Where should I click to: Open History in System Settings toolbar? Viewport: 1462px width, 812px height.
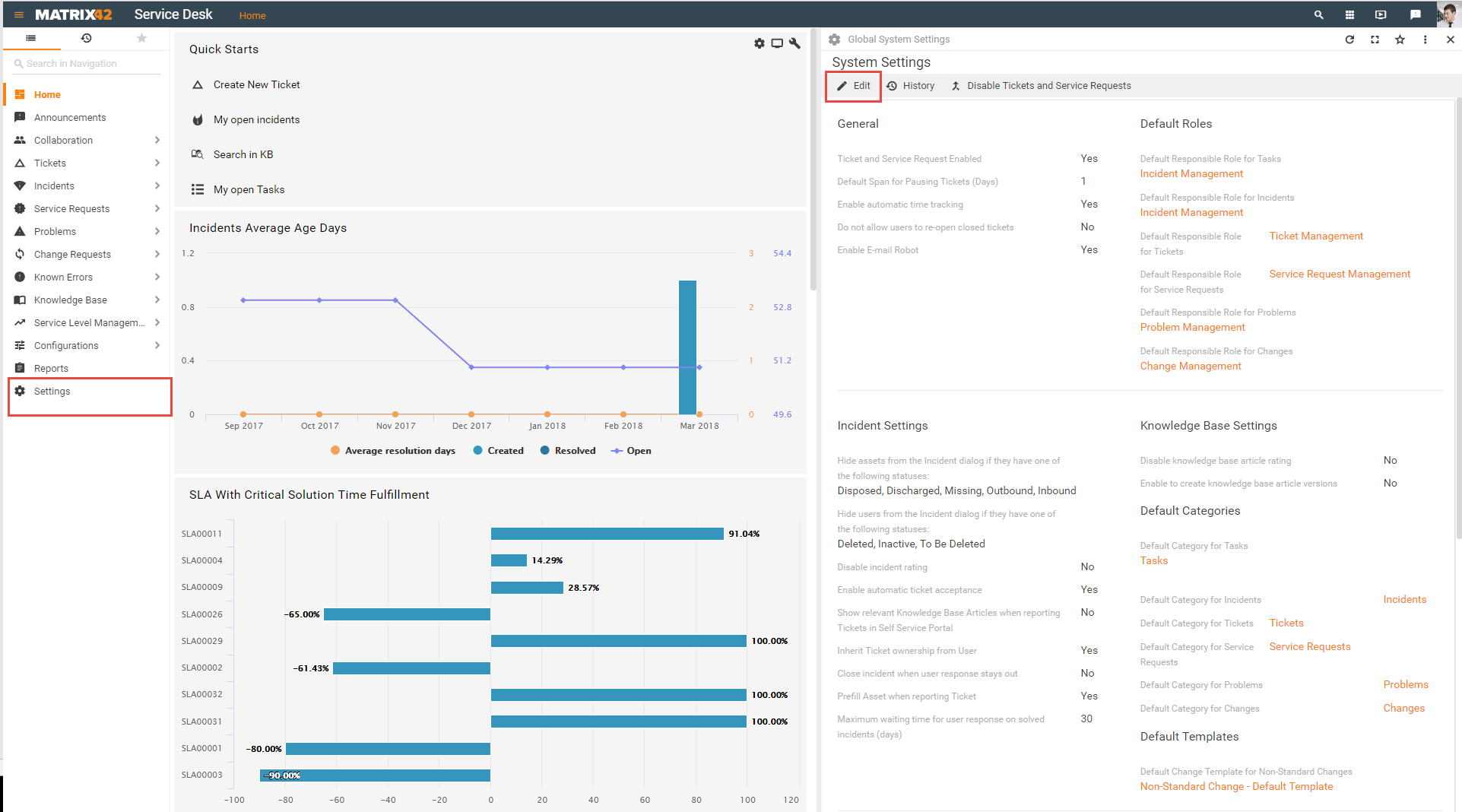click(x=911, y=86)
